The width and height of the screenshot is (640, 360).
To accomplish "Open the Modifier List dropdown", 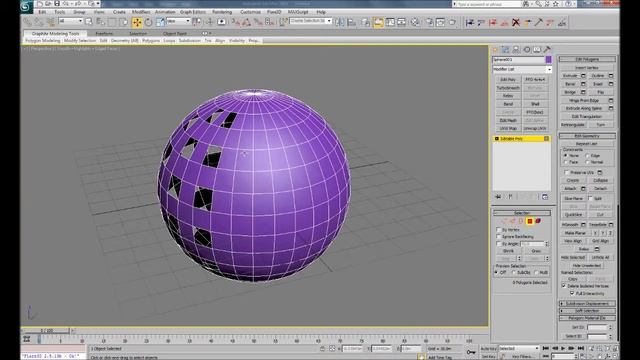I will coord(522,69).
